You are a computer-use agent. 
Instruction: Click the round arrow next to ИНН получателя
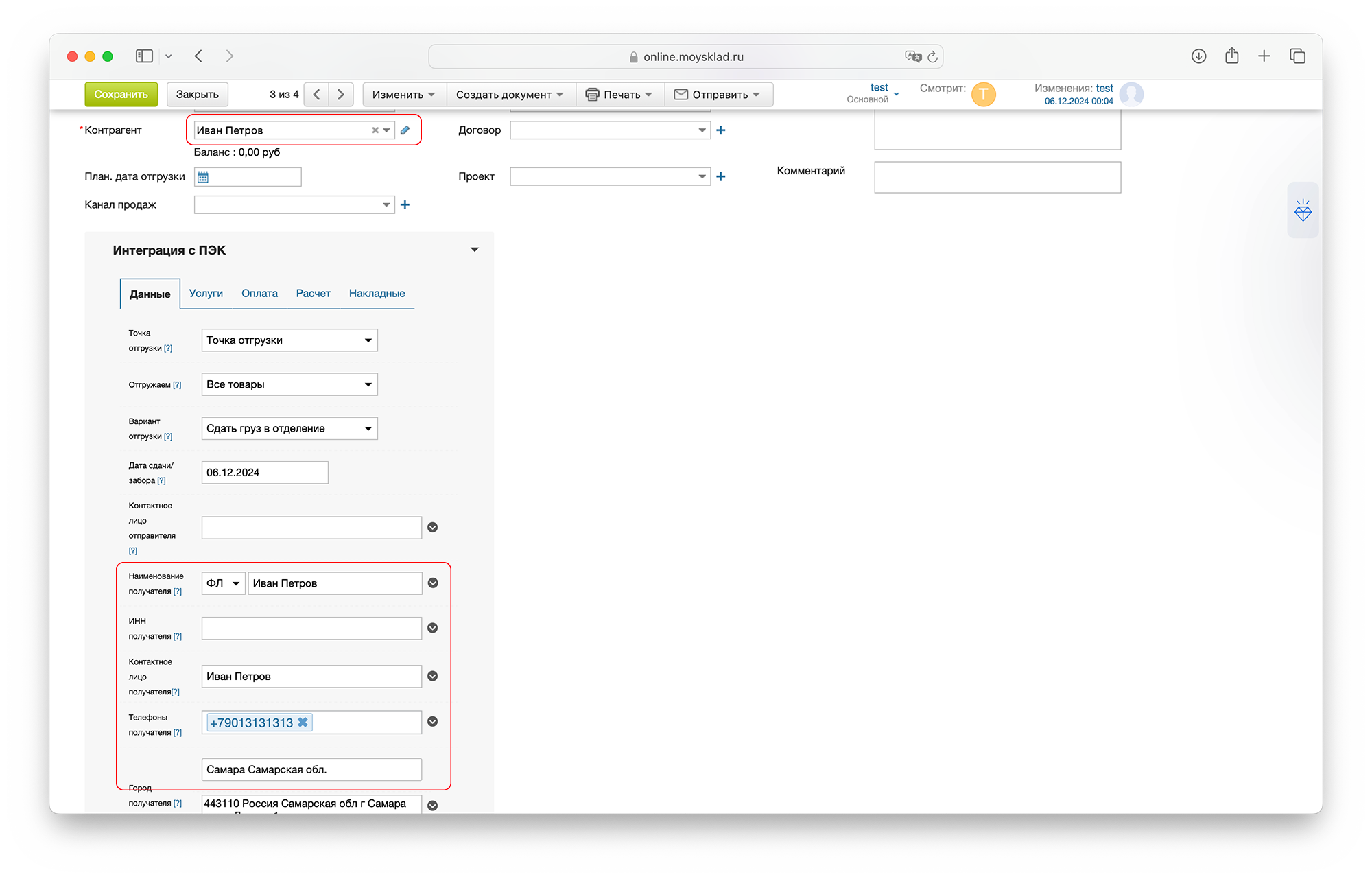click(433, 628)
